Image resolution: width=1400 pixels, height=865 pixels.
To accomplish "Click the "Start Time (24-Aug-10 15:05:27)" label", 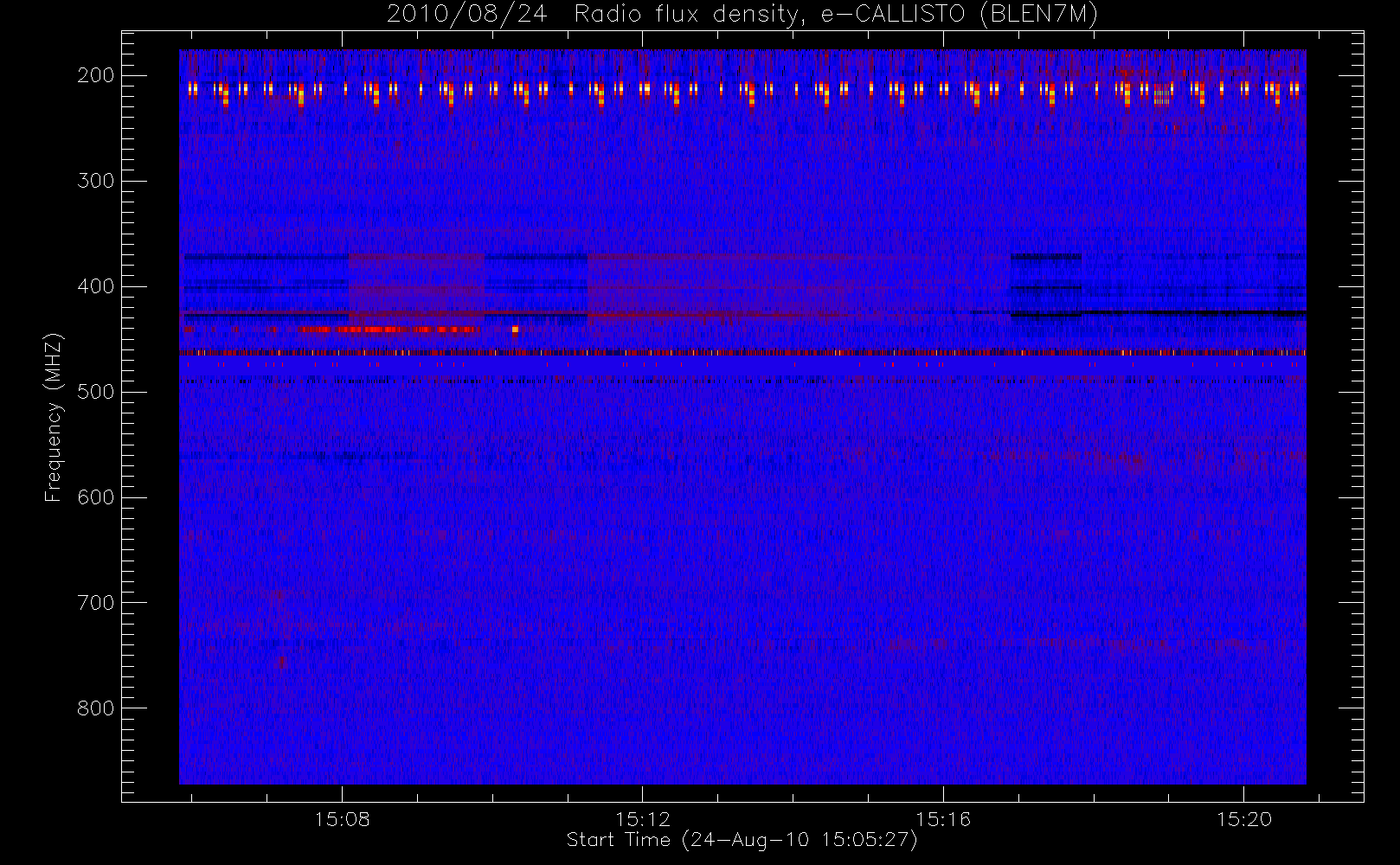I will (742, 840).
